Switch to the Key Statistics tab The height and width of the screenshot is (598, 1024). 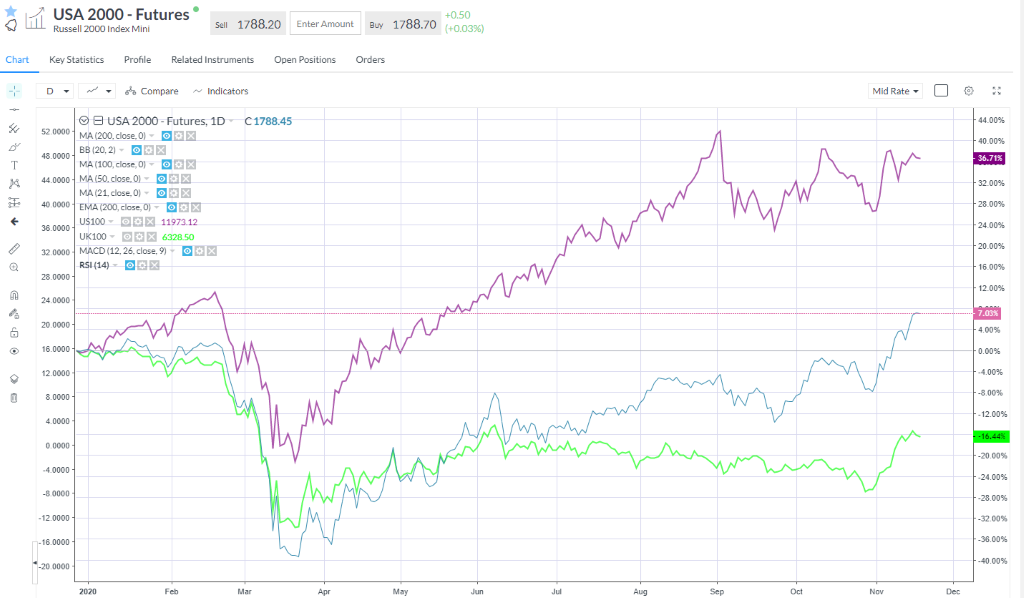tap(76, 59)
